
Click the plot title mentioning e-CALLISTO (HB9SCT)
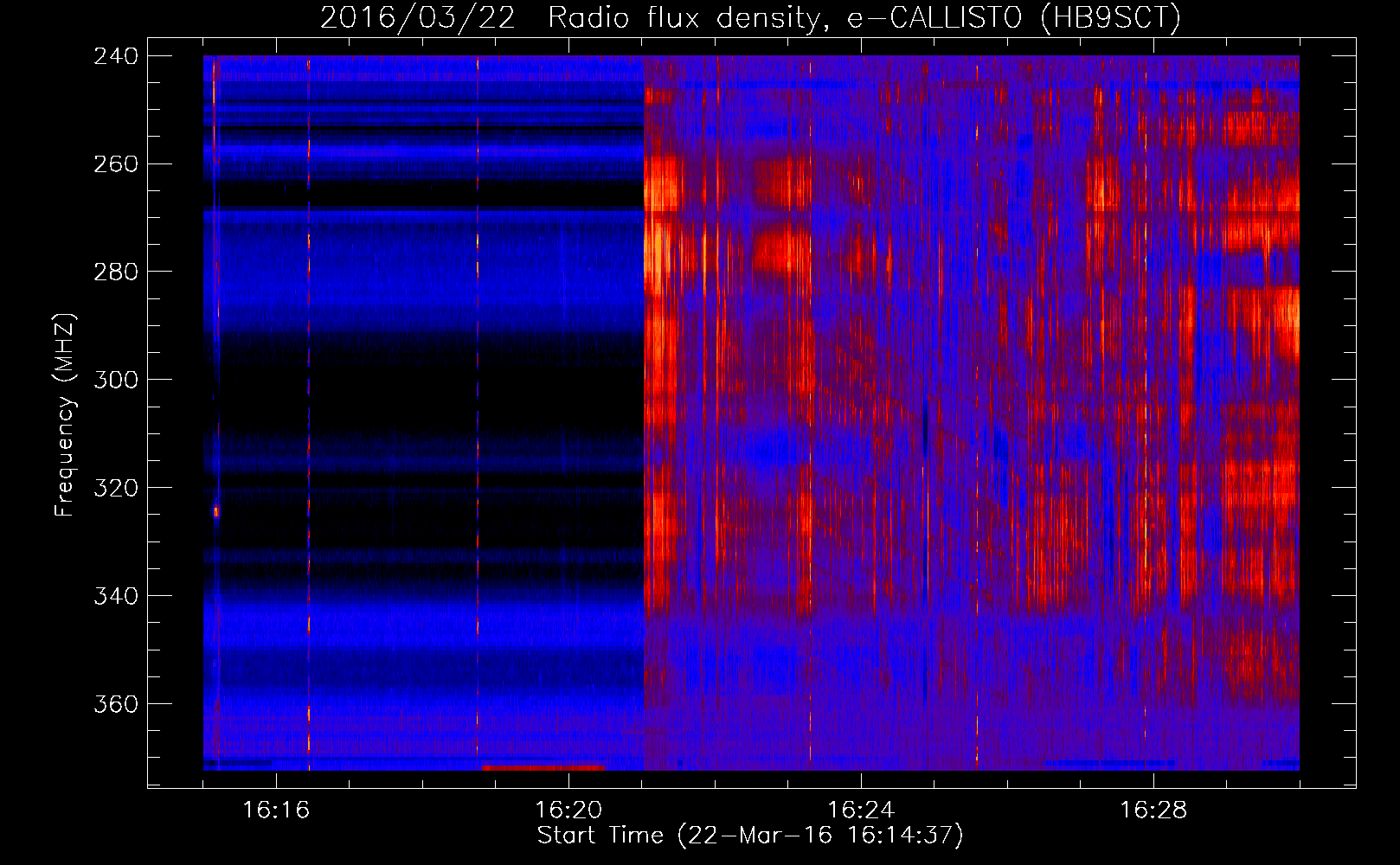click(750, 17)
